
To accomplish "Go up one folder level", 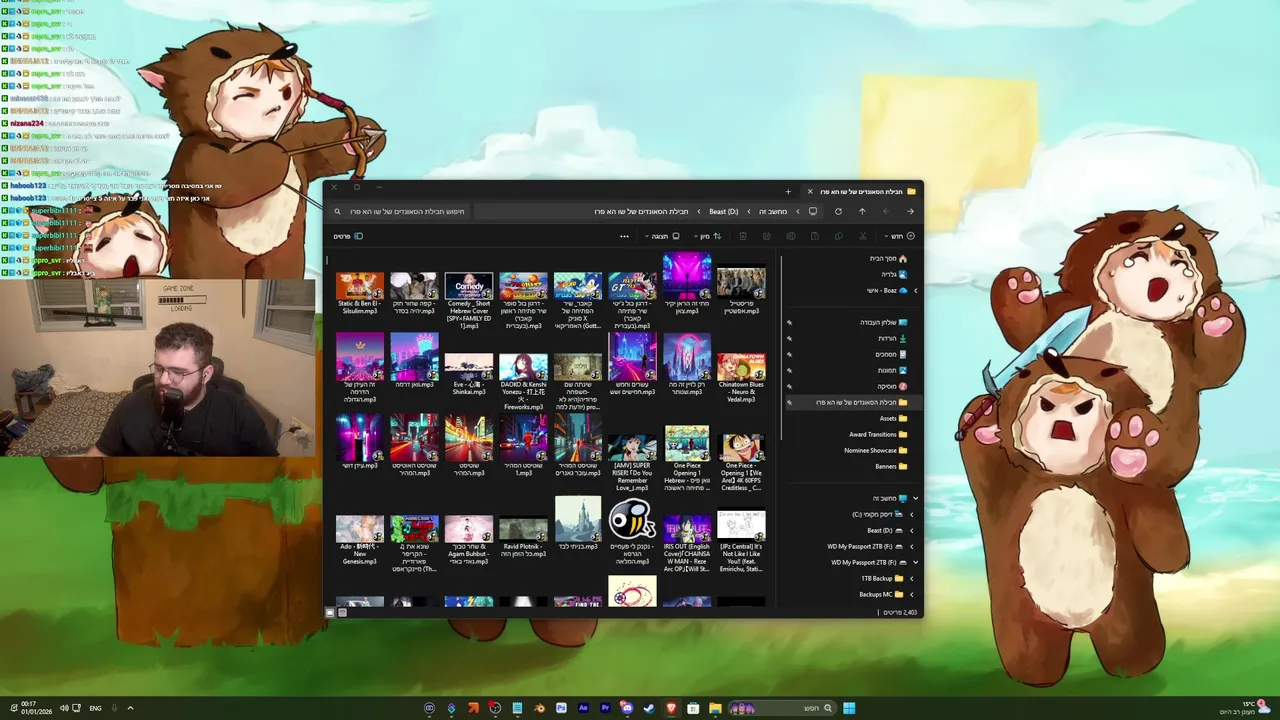I will [x=862, y=211].
